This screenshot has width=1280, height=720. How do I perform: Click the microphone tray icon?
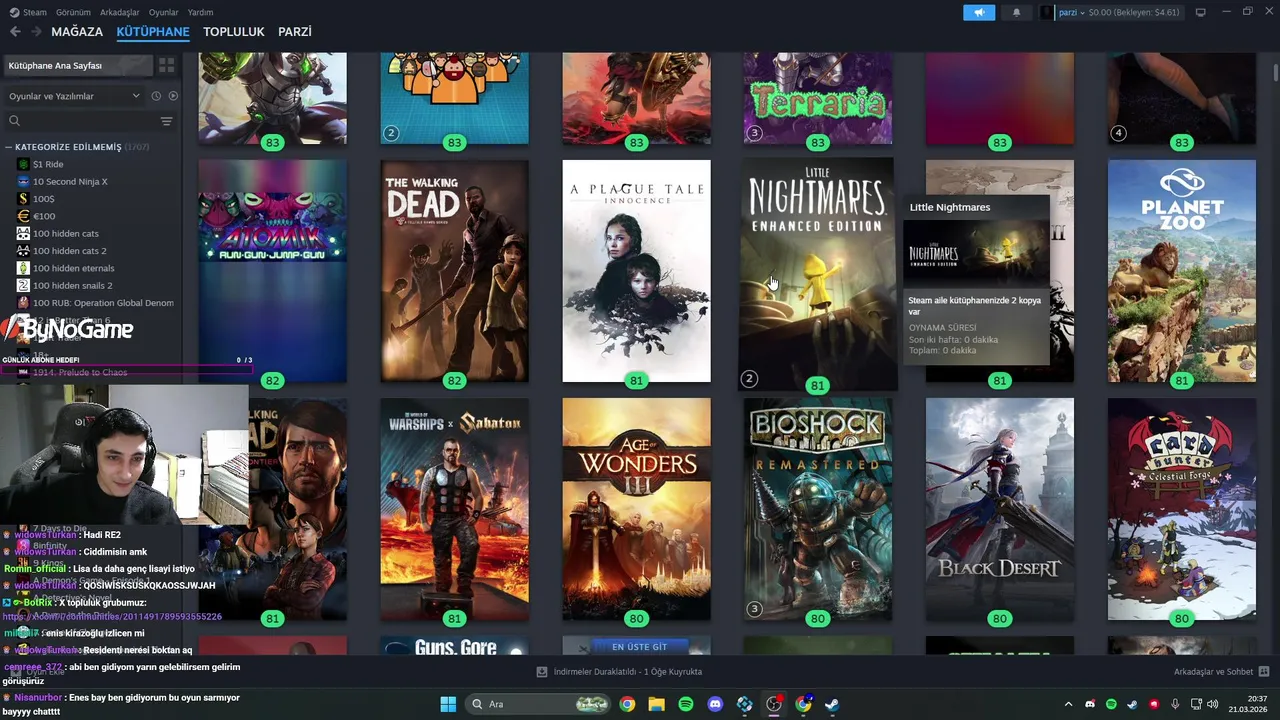(x=1175, y=704)
